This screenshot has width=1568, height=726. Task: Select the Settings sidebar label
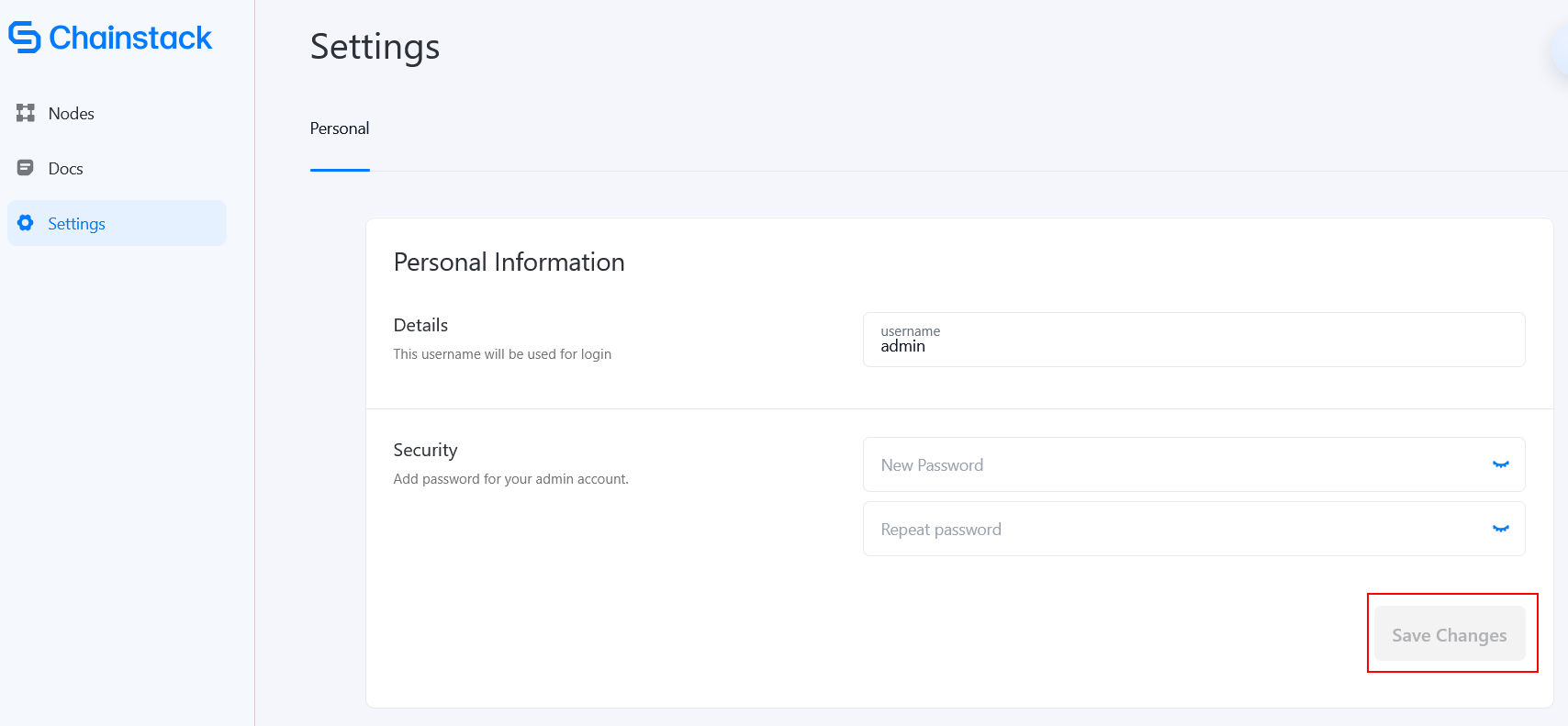click(77, 224)
